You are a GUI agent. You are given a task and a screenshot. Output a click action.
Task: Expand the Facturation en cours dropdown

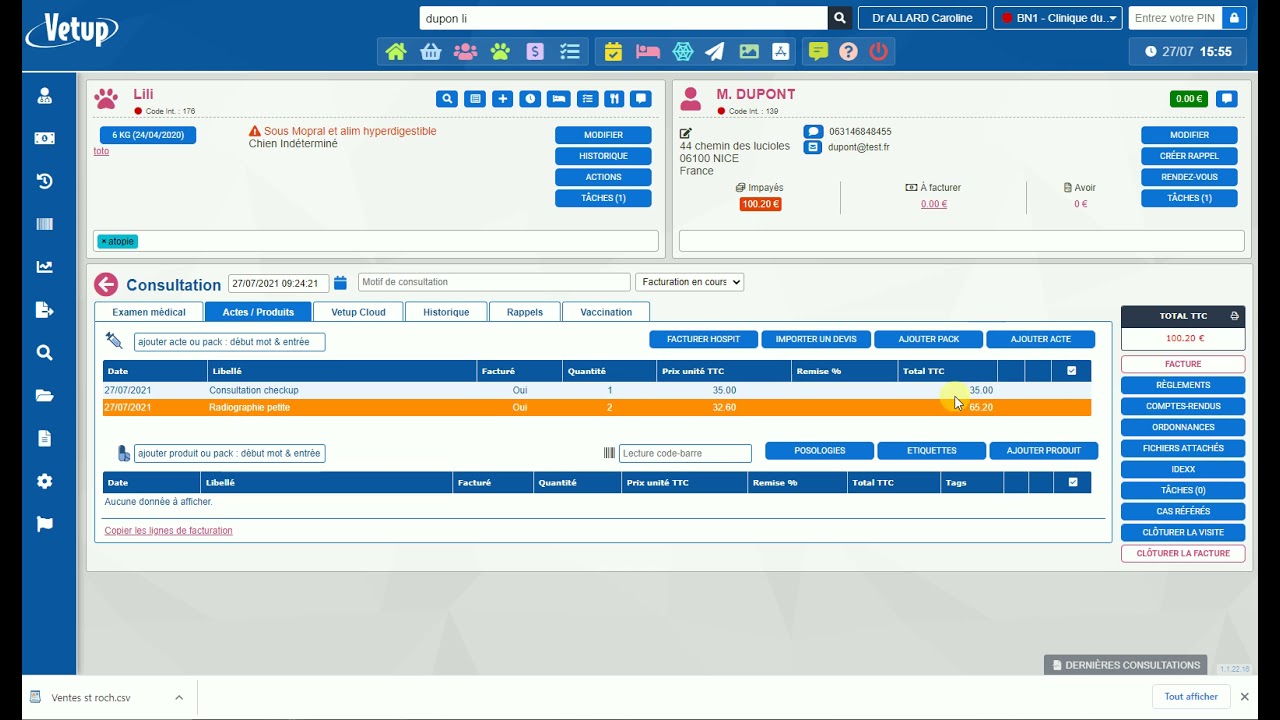tap(690, 282)
